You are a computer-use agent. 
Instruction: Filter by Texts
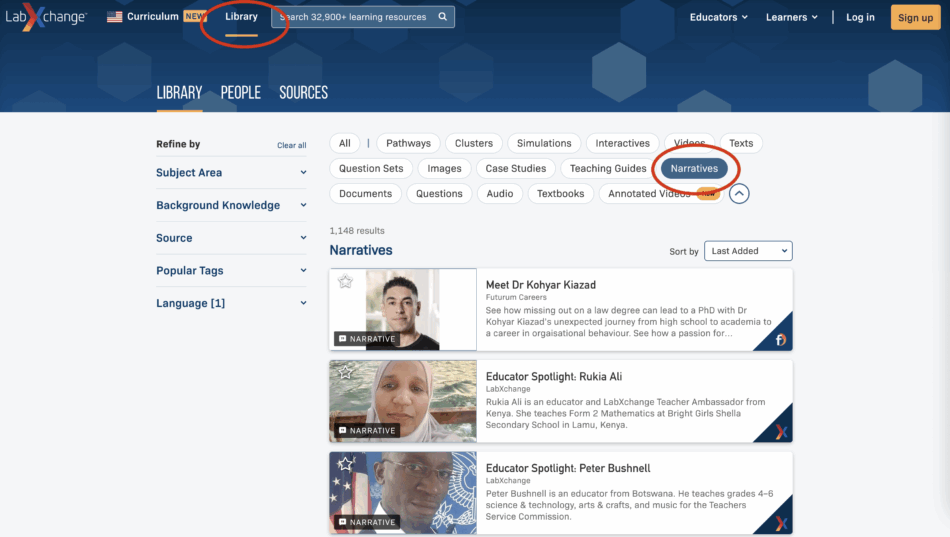[741, 144]
